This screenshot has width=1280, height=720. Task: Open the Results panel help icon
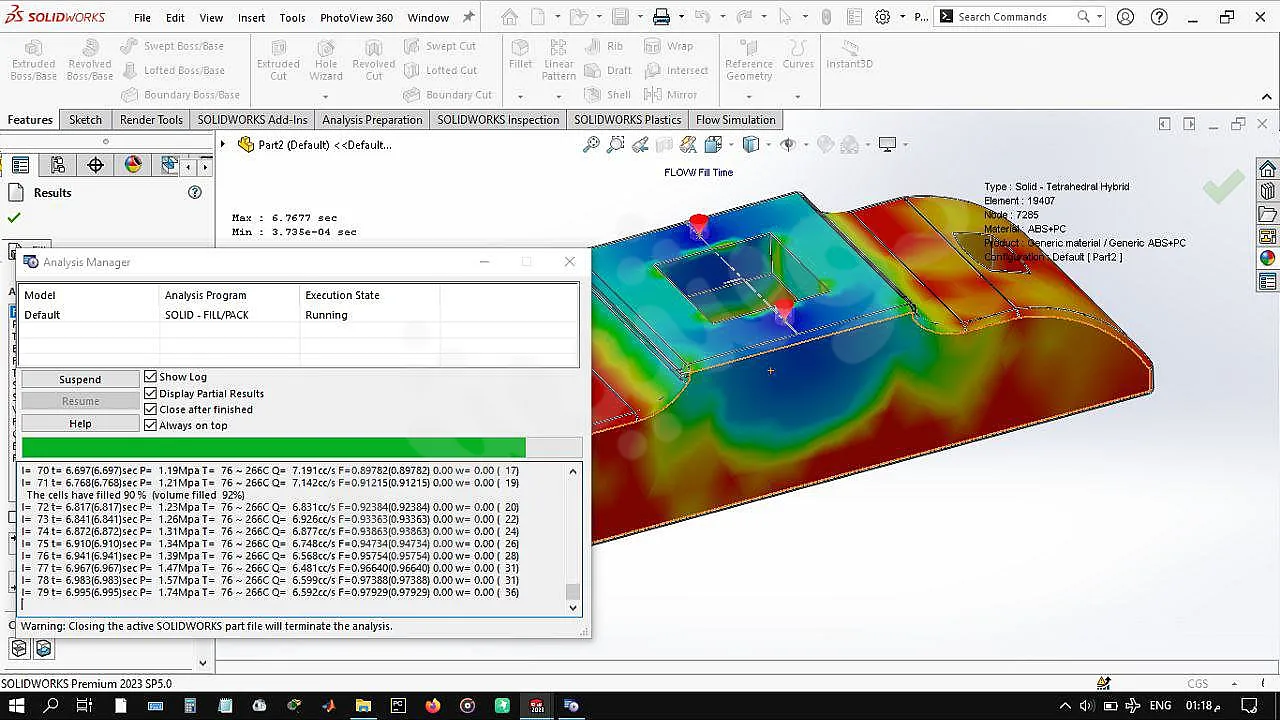[195, 193]
